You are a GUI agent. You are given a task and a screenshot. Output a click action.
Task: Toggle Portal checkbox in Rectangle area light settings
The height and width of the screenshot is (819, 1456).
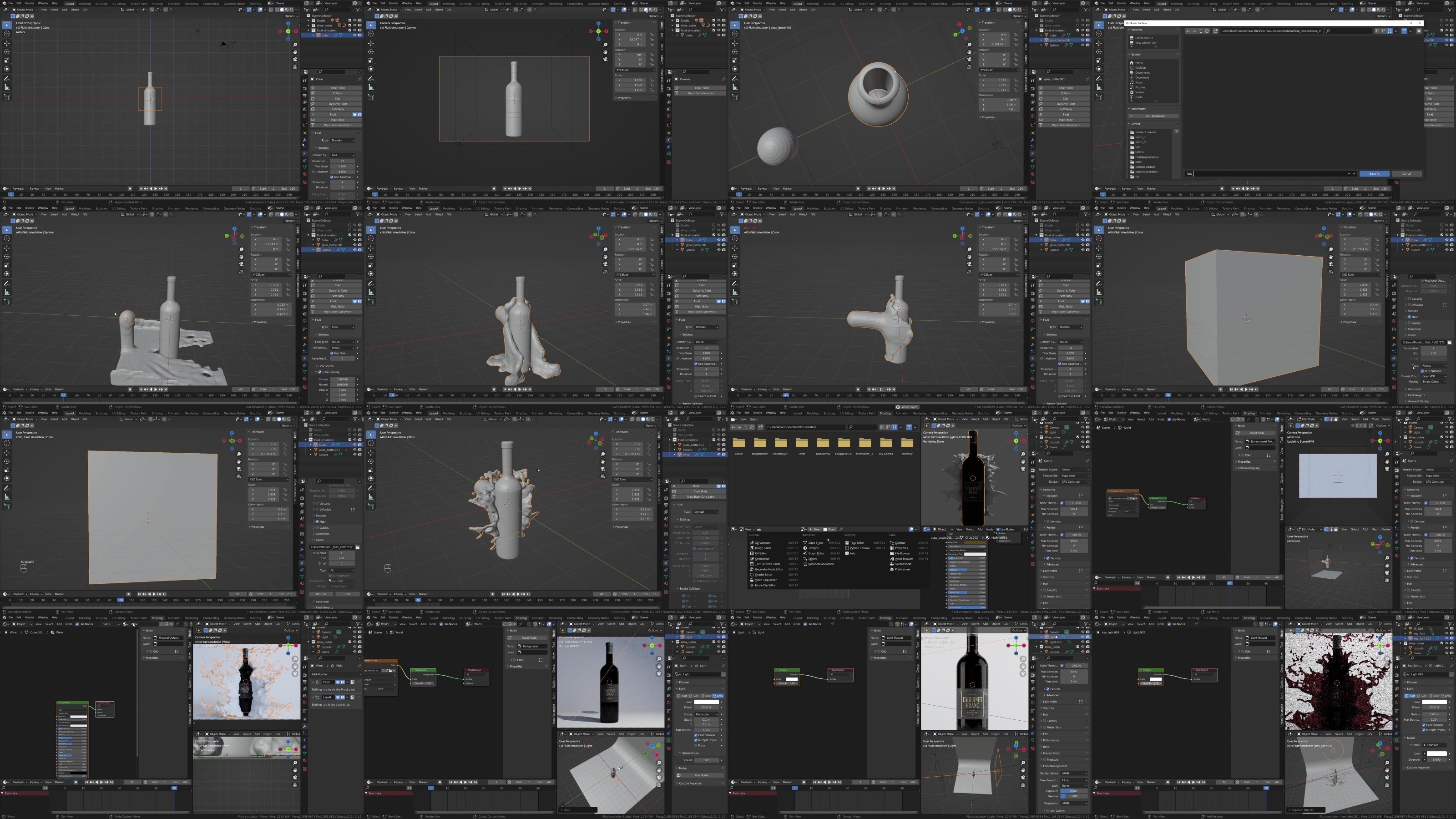click(695, 745)
